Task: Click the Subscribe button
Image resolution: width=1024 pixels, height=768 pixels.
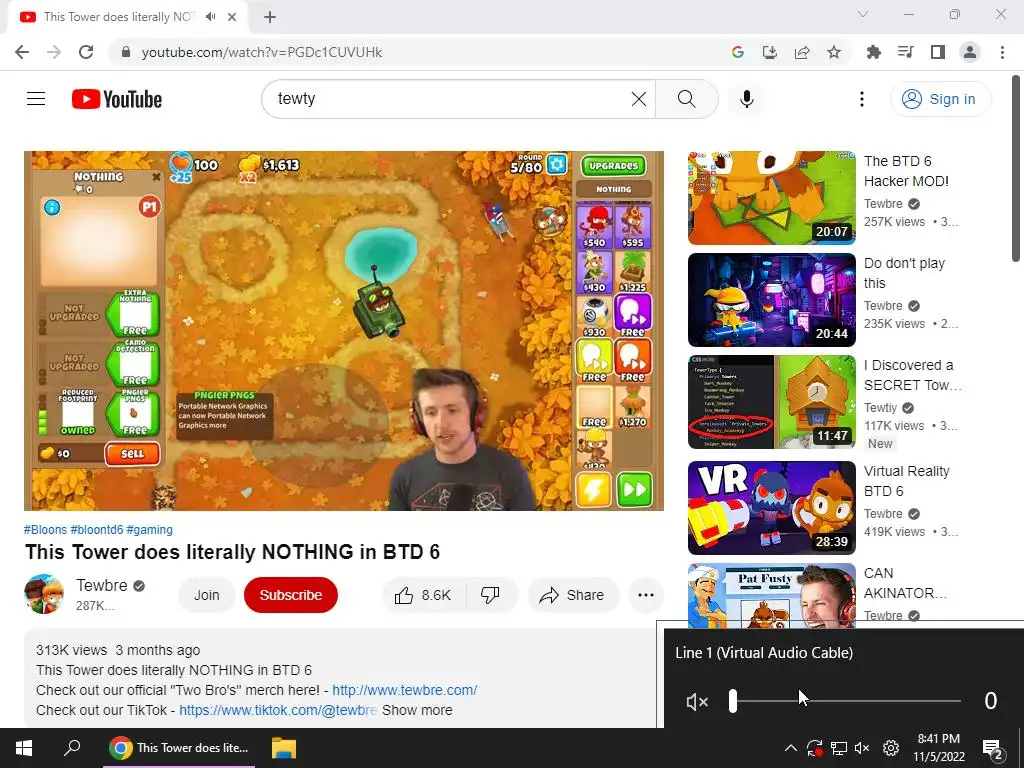Action: (x=291, y=595)
